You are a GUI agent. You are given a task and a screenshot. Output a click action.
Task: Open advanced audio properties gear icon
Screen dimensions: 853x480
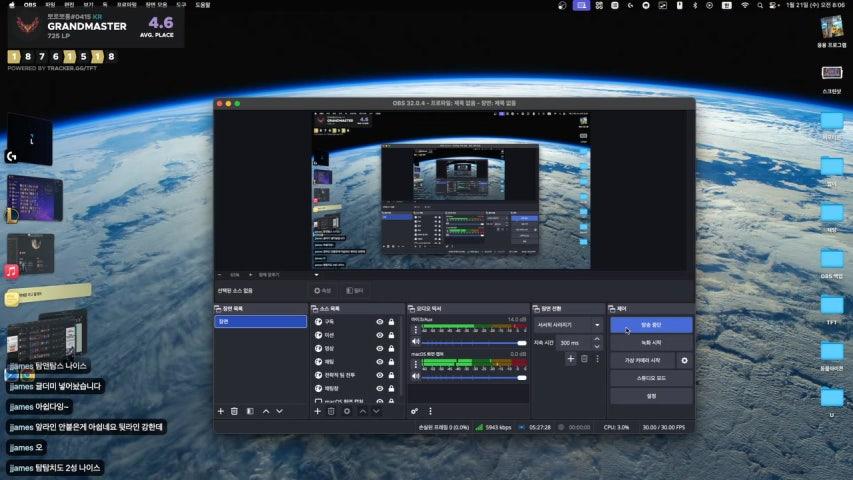point(415,411)
